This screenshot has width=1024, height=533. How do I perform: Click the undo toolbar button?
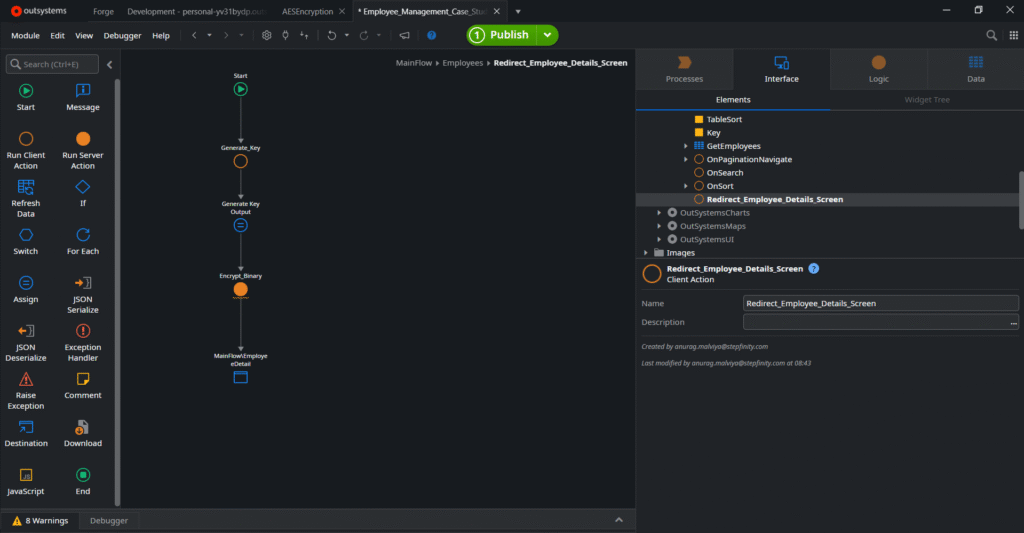point(332,35)
